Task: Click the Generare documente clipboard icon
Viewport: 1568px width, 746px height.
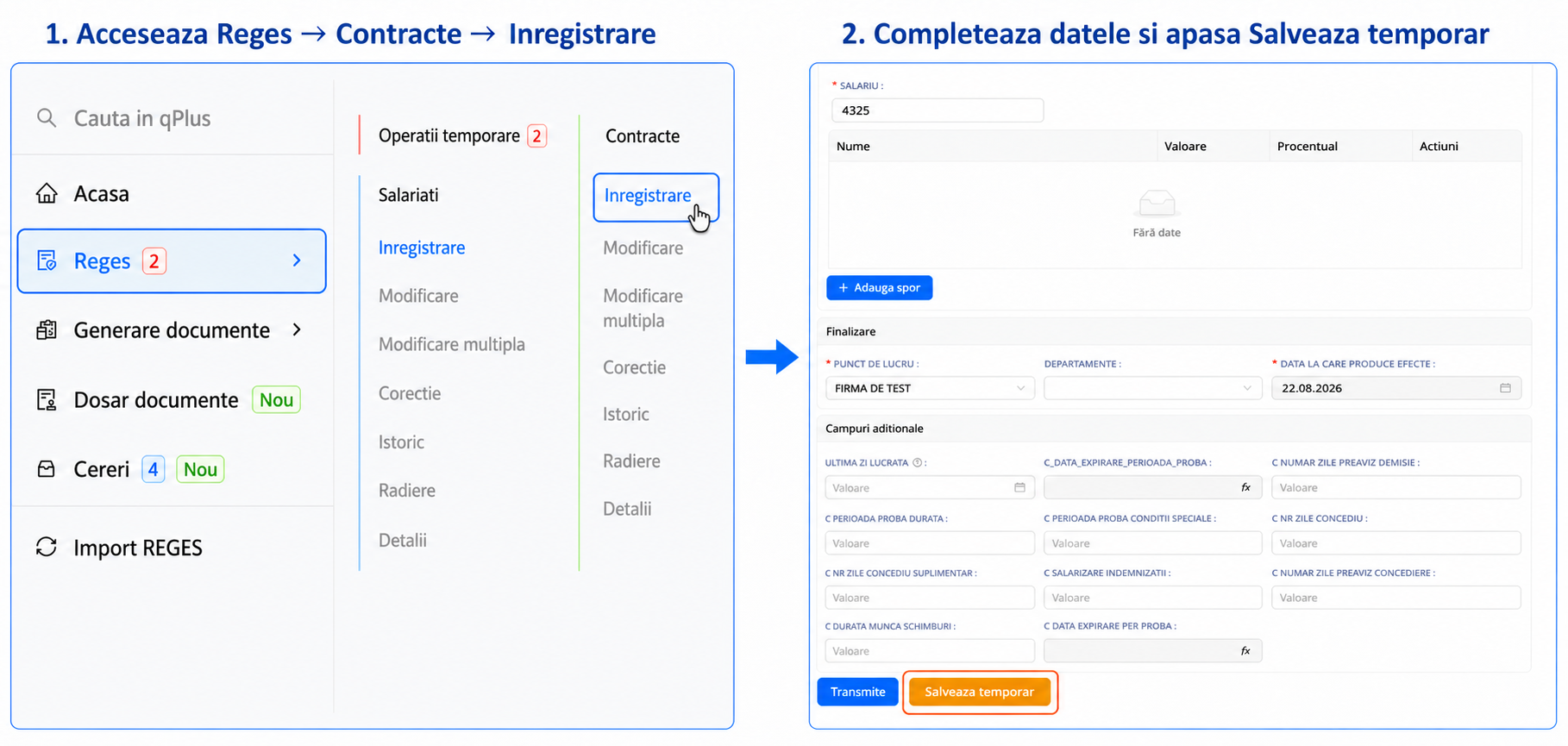Action: pos(47,330)
